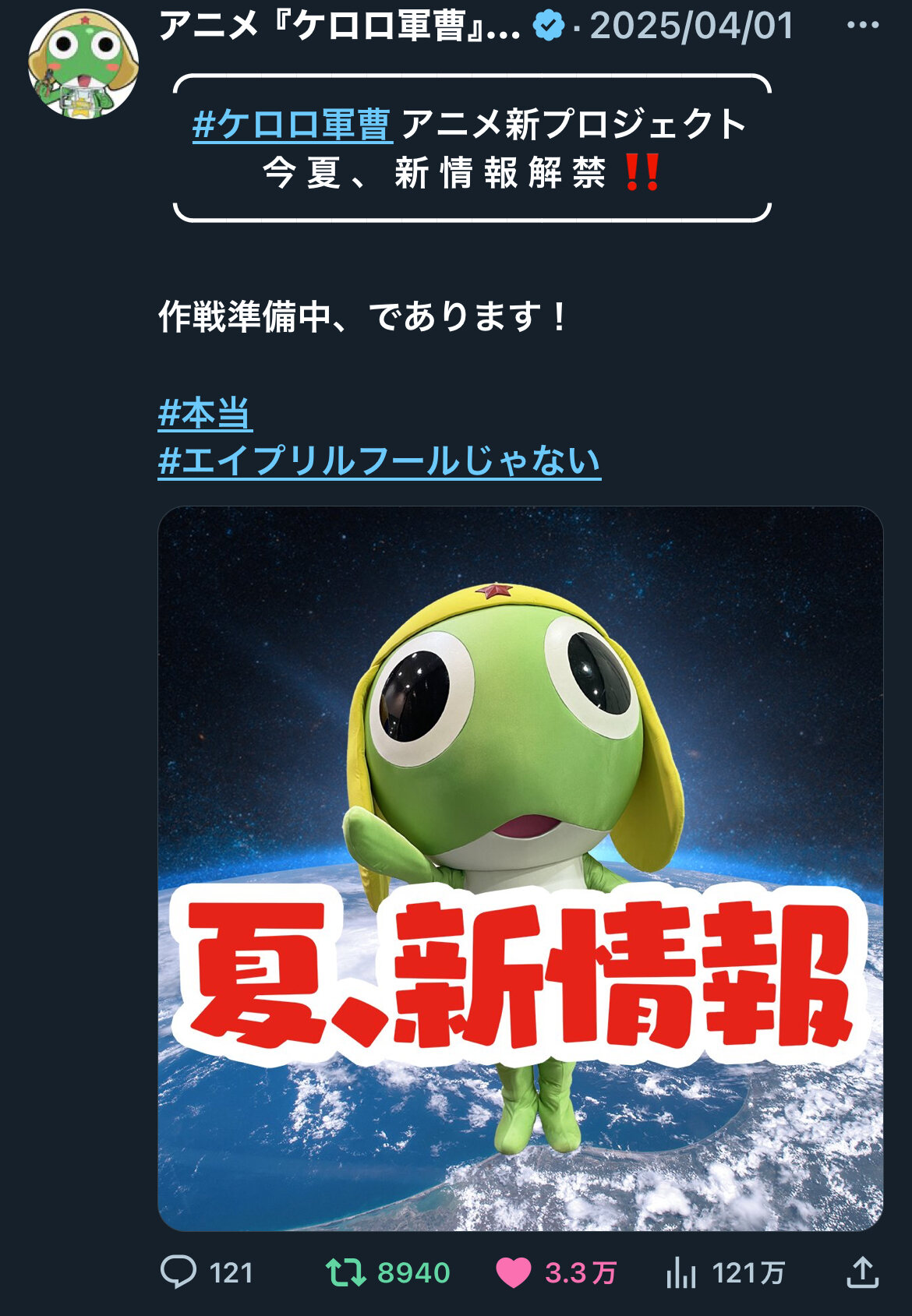The image size is (912, 1316).
Task: Toggle the pink heart like icon
Action: point(513,1273)
